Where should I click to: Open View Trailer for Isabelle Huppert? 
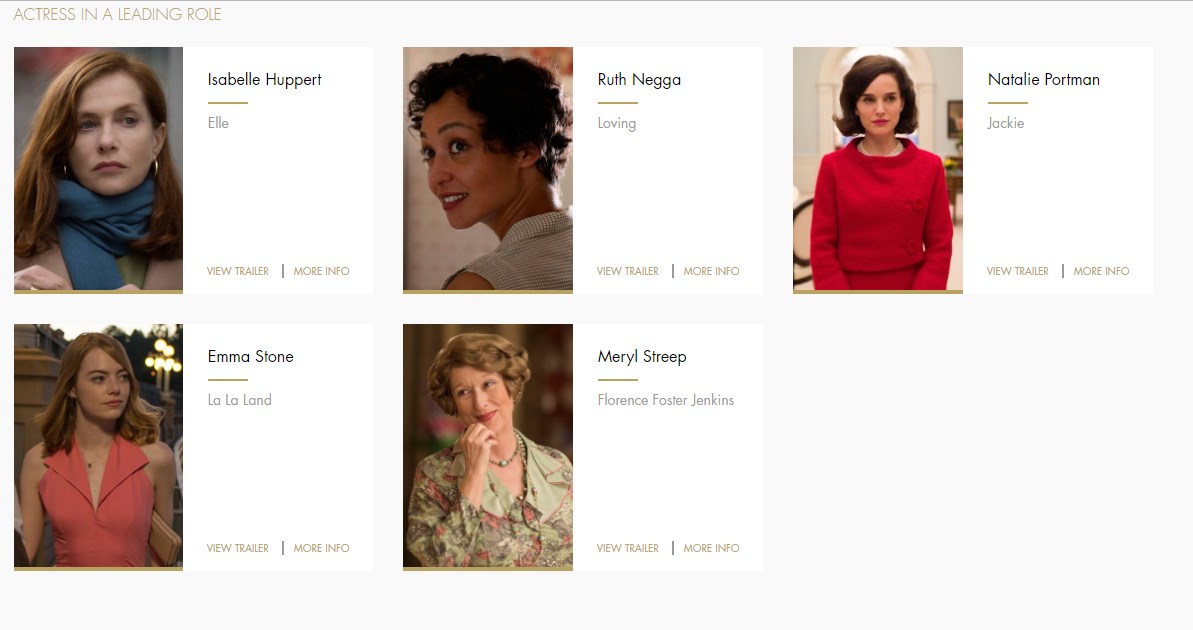click(x=237, y=271)
